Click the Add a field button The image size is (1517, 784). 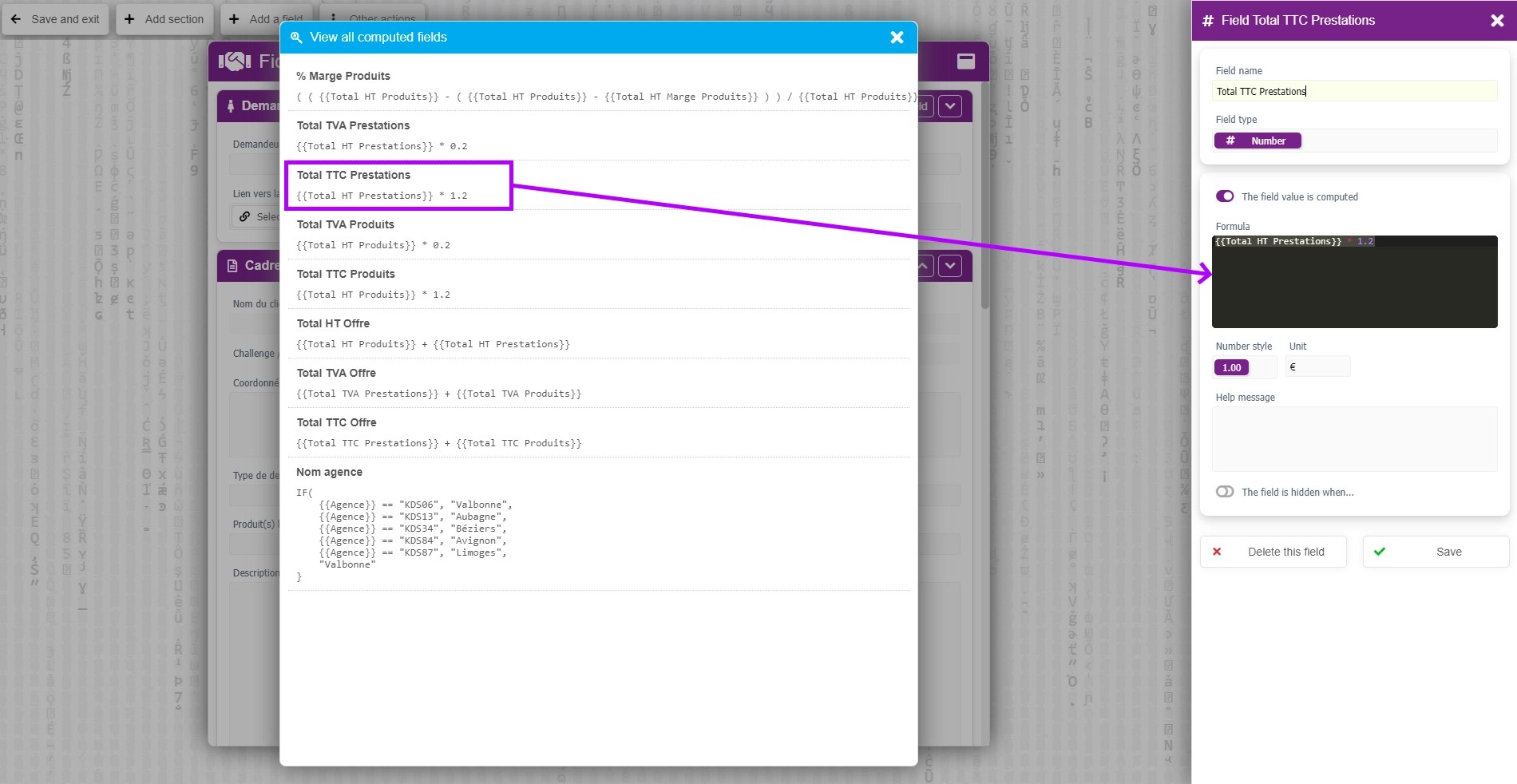coord(267,19)
